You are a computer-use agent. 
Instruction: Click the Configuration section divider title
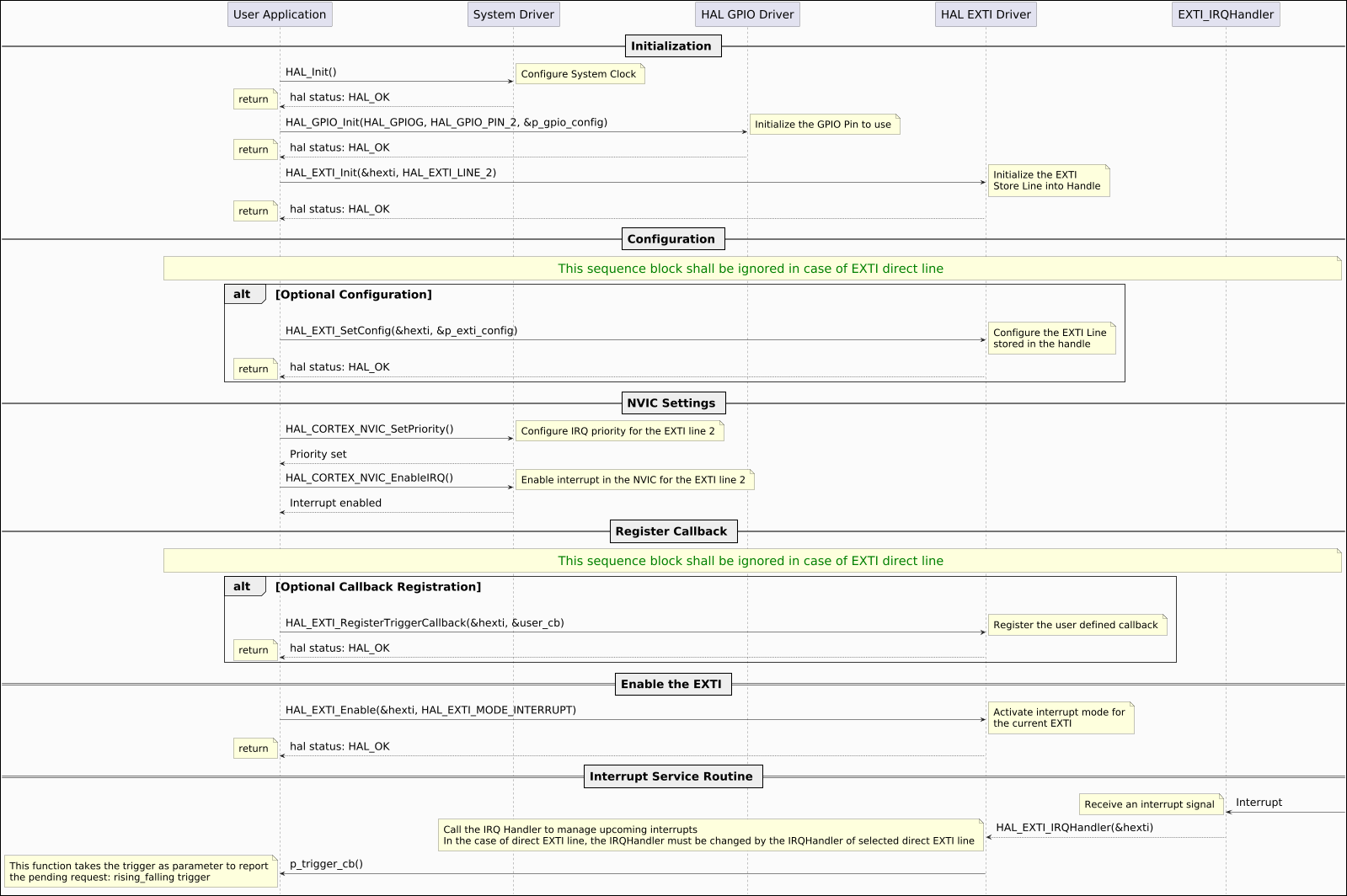pos(671,239)
